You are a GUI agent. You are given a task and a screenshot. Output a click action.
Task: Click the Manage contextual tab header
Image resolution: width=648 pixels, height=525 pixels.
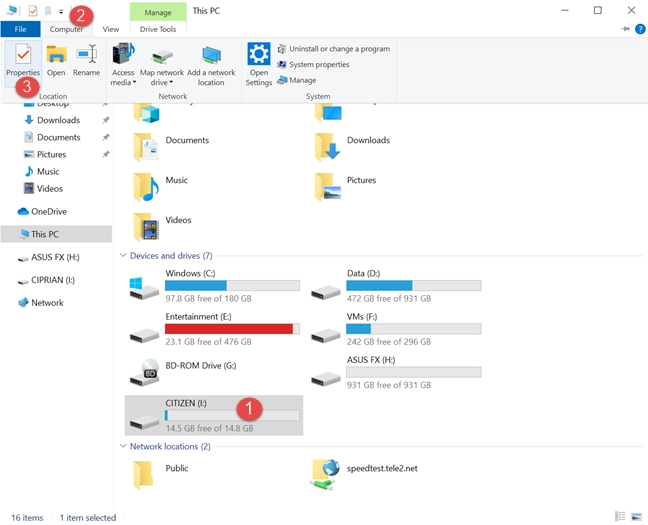(x=158, y=12)
